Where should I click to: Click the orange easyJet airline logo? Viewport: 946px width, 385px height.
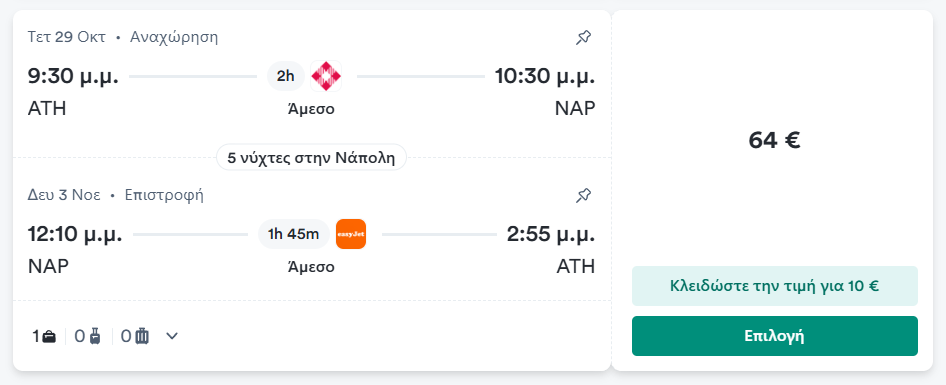[x=351, y=234]
